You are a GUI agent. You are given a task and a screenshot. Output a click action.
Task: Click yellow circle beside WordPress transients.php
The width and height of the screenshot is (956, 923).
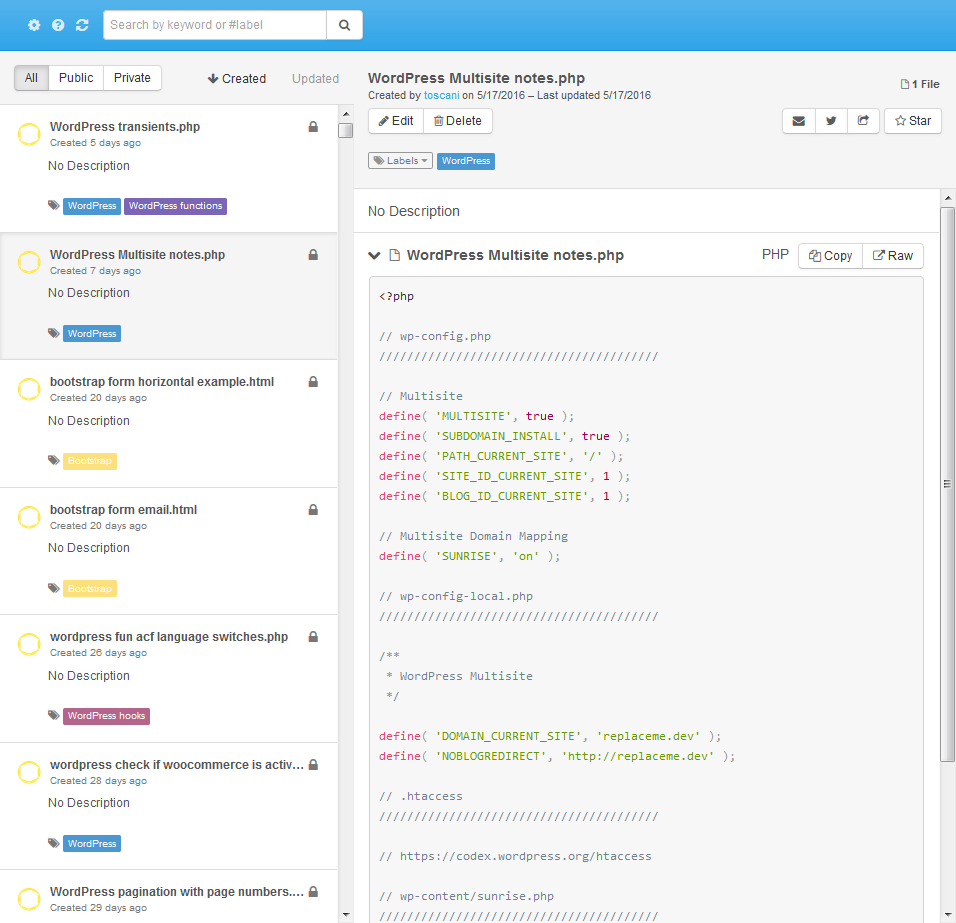point(29,134)
